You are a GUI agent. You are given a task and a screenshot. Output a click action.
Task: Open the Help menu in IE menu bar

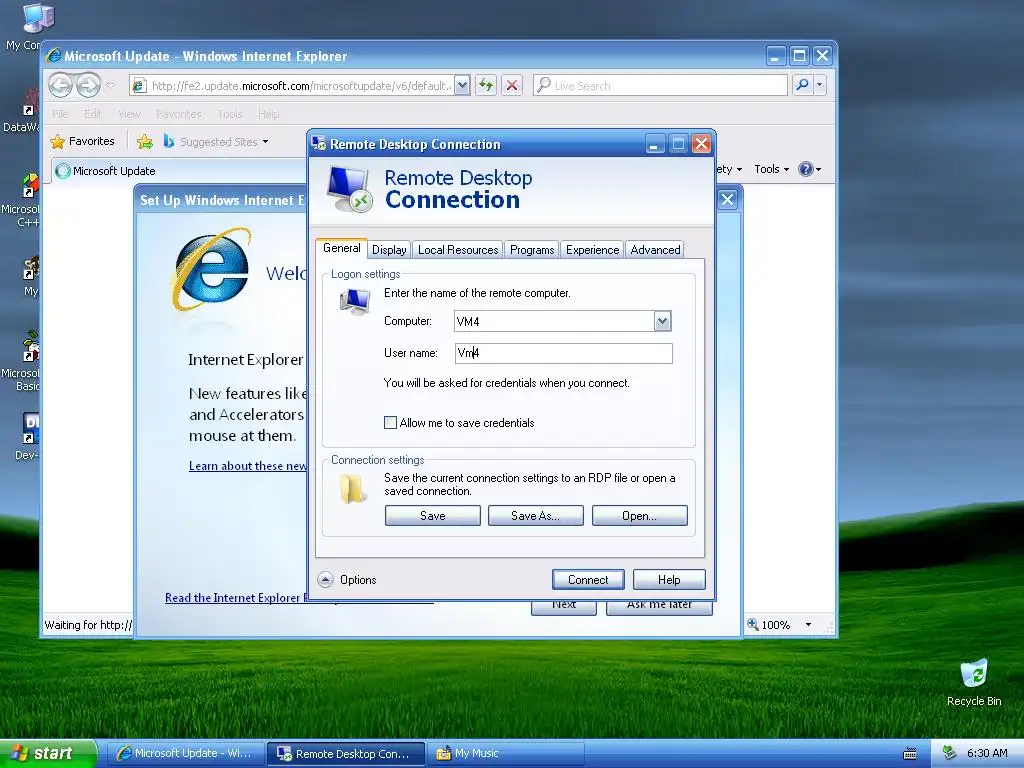[x=268, y=114]
